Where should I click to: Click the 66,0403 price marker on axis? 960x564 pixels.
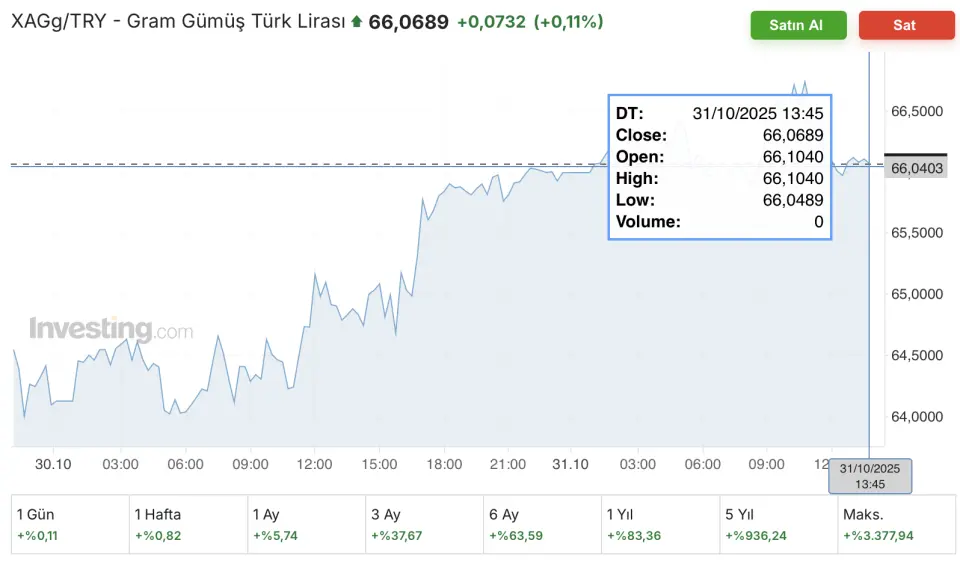pyautogui.click(x=916, y=168)
